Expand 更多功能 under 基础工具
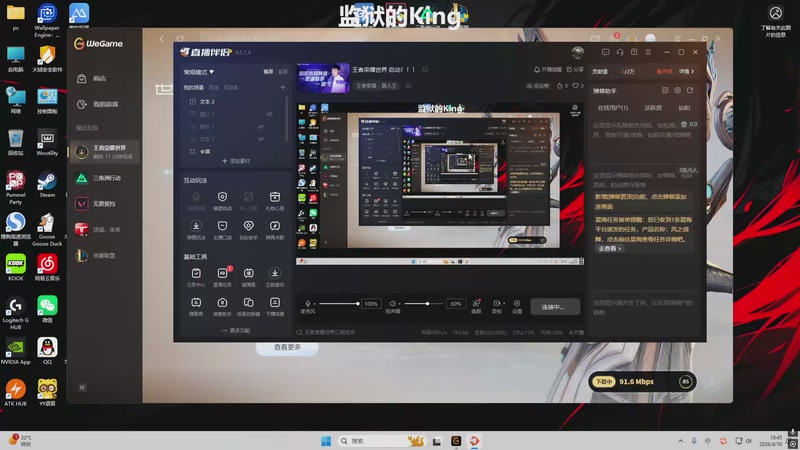Image resolution: width=800 pixels, height=450 pixels. click(x=236, y=331)
